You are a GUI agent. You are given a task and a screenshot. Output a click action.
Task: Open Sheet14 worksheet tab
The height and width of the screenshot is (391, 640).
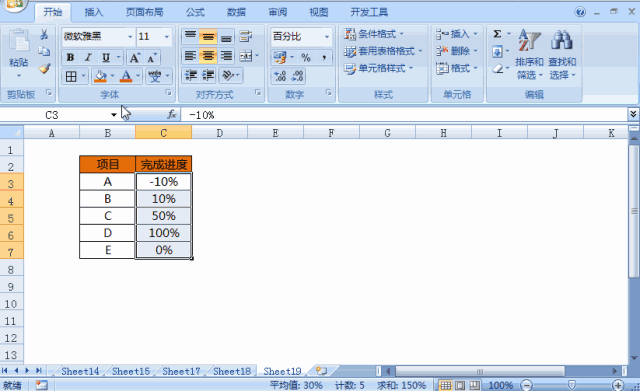tap(80, 371)
